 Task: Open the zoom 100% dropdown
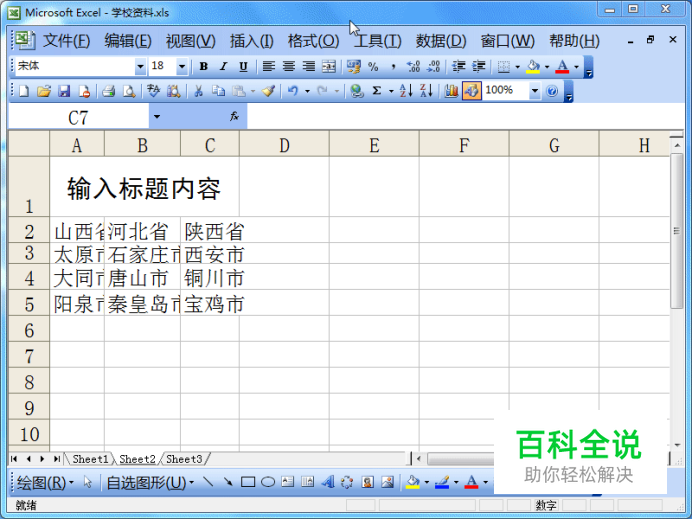[534, 91]
